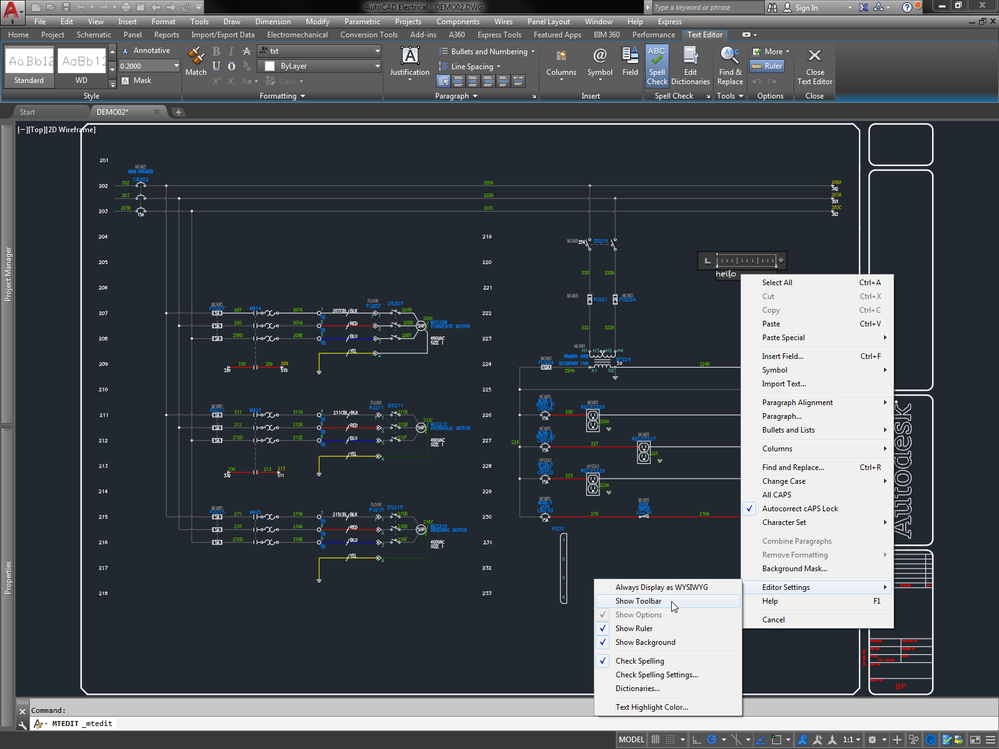Screen dimensions: 999x749
Task: Expand the More options dropdown
Action: point(770,51)
